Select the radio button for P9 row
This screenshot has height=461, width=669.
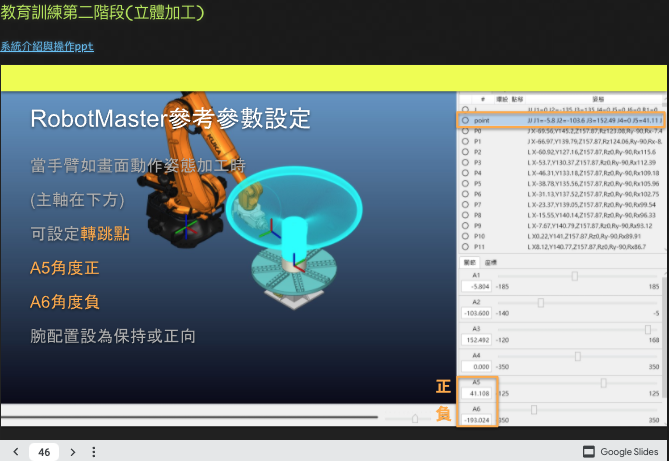[x=465, y=225]
